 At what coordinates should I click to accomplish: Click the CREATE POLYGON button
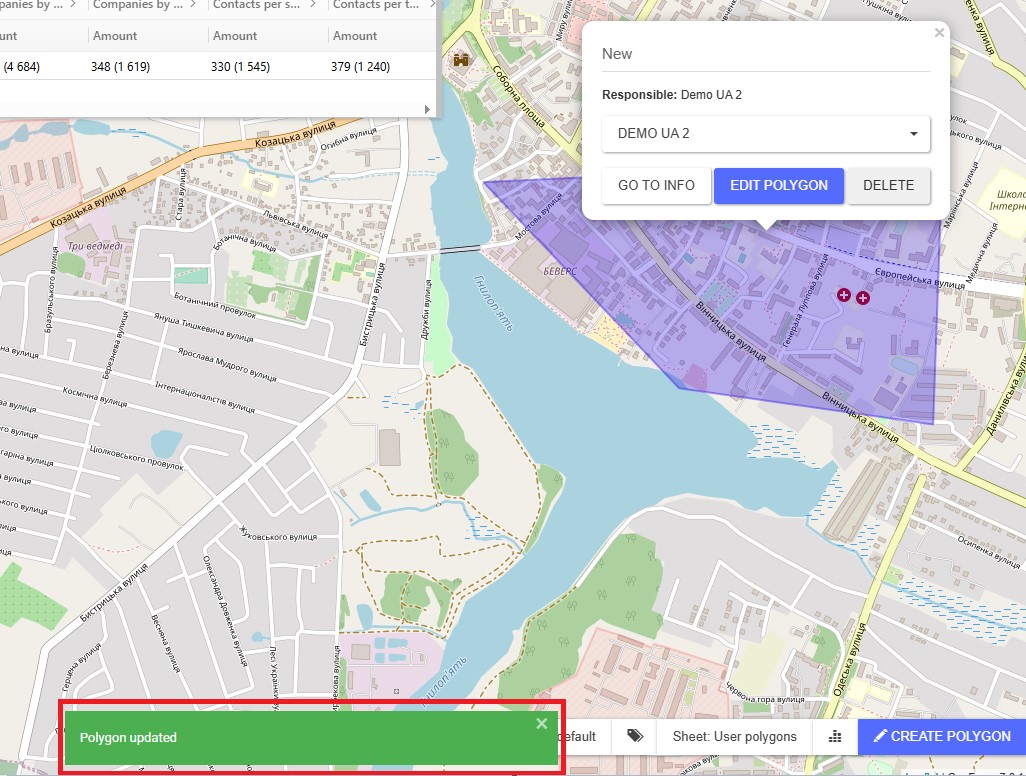[941, 736]
